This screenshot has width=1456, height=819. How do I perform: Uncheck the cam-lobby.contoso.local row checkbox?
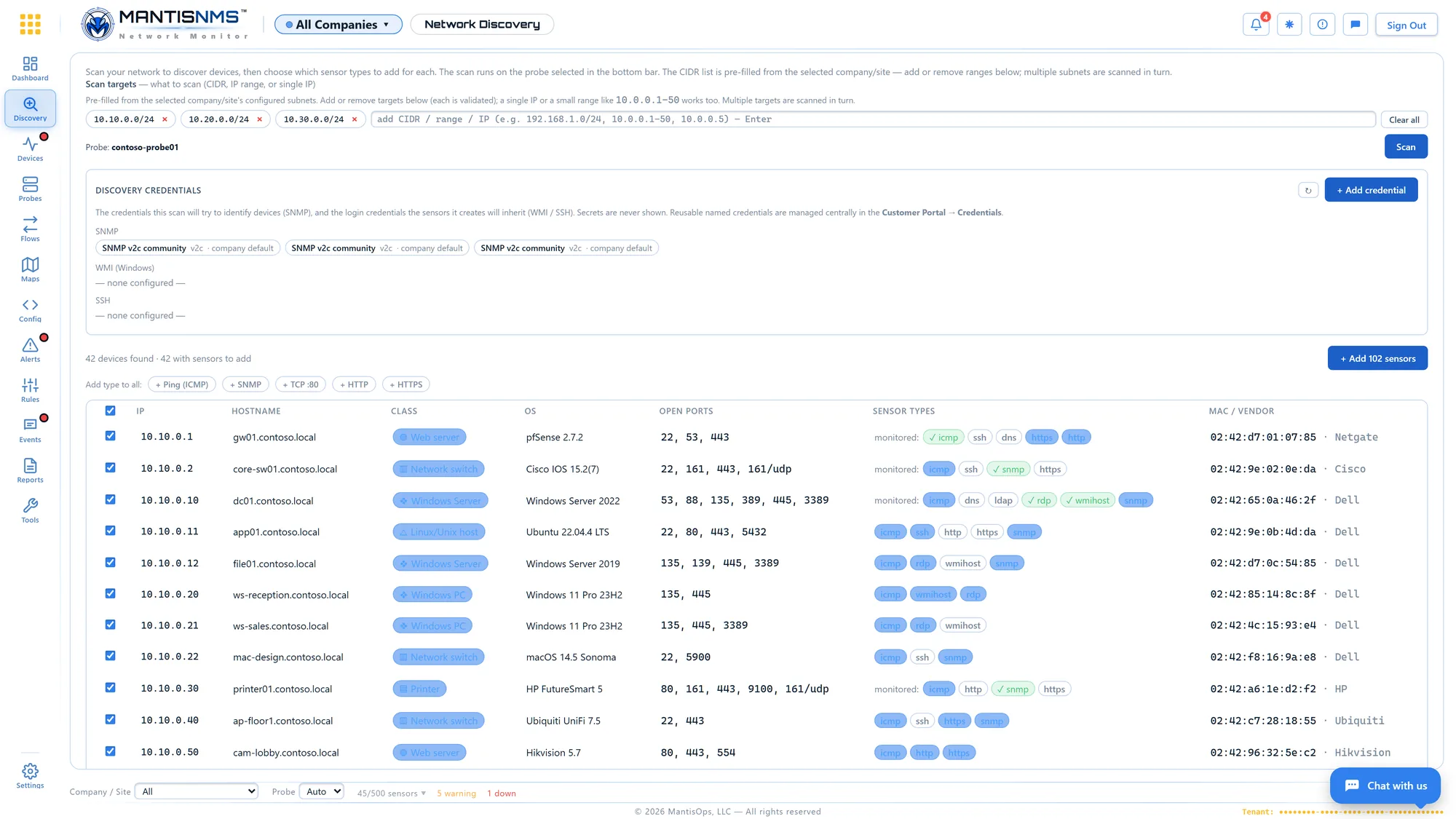[110, 751]
